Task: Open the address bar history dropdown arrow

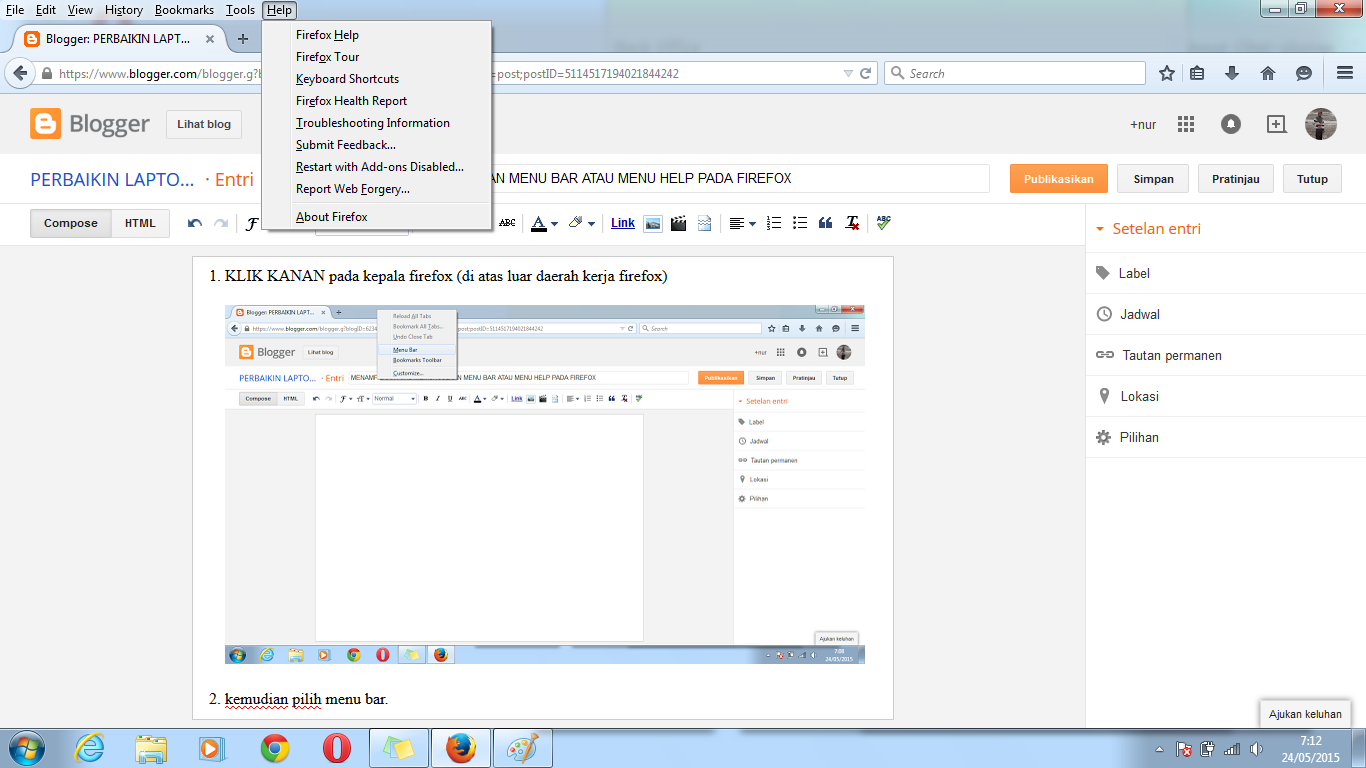Action: click(x=848, y=73)
